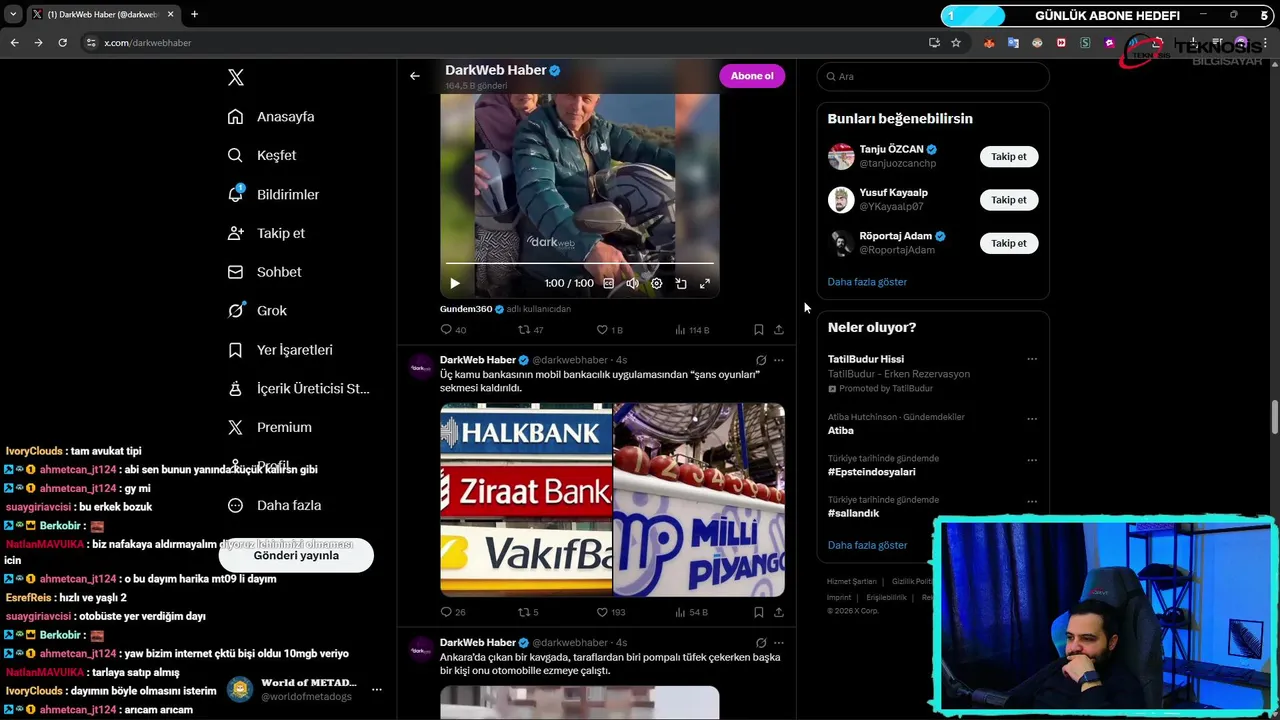Repost the bank post with 5 reposts

tap(528, 612)
